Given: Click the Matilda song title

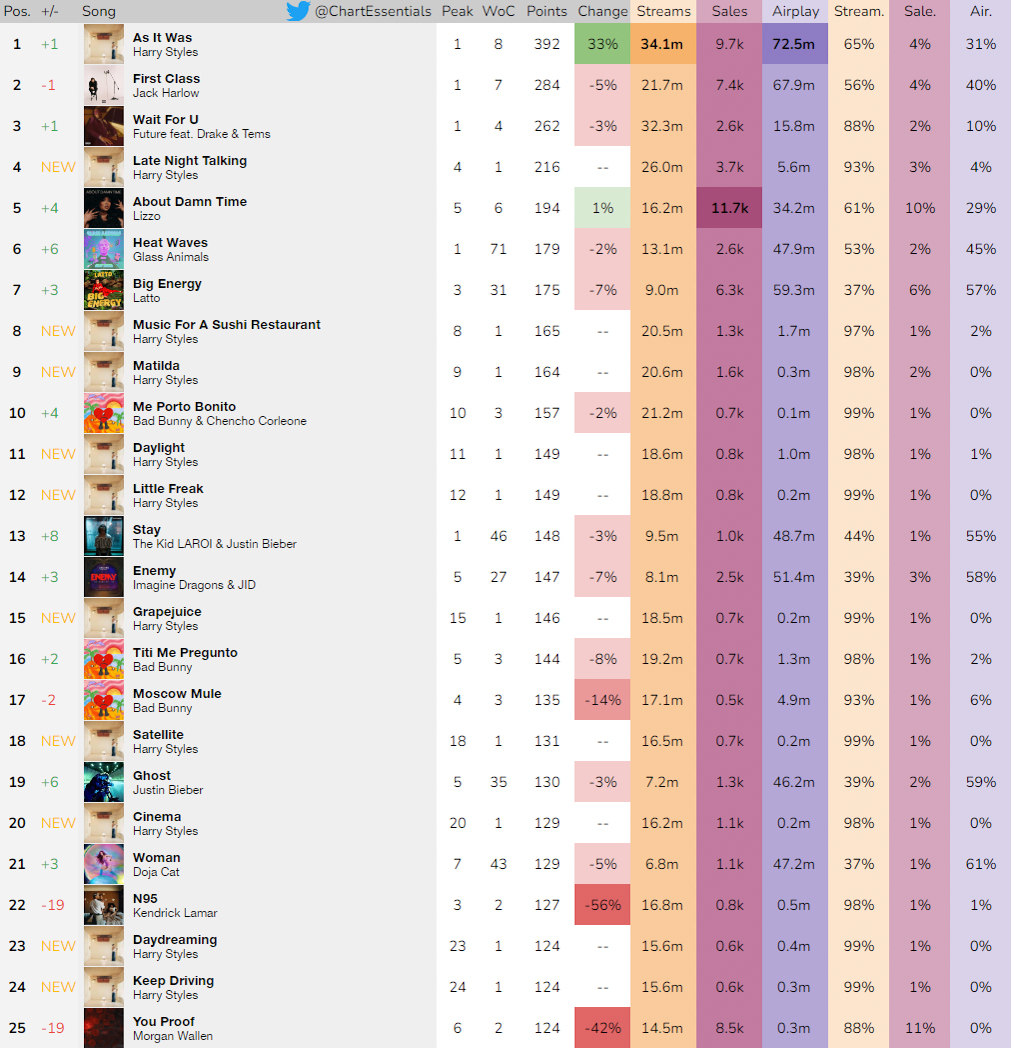Looking at the screenshot, I should pos(156,366).
